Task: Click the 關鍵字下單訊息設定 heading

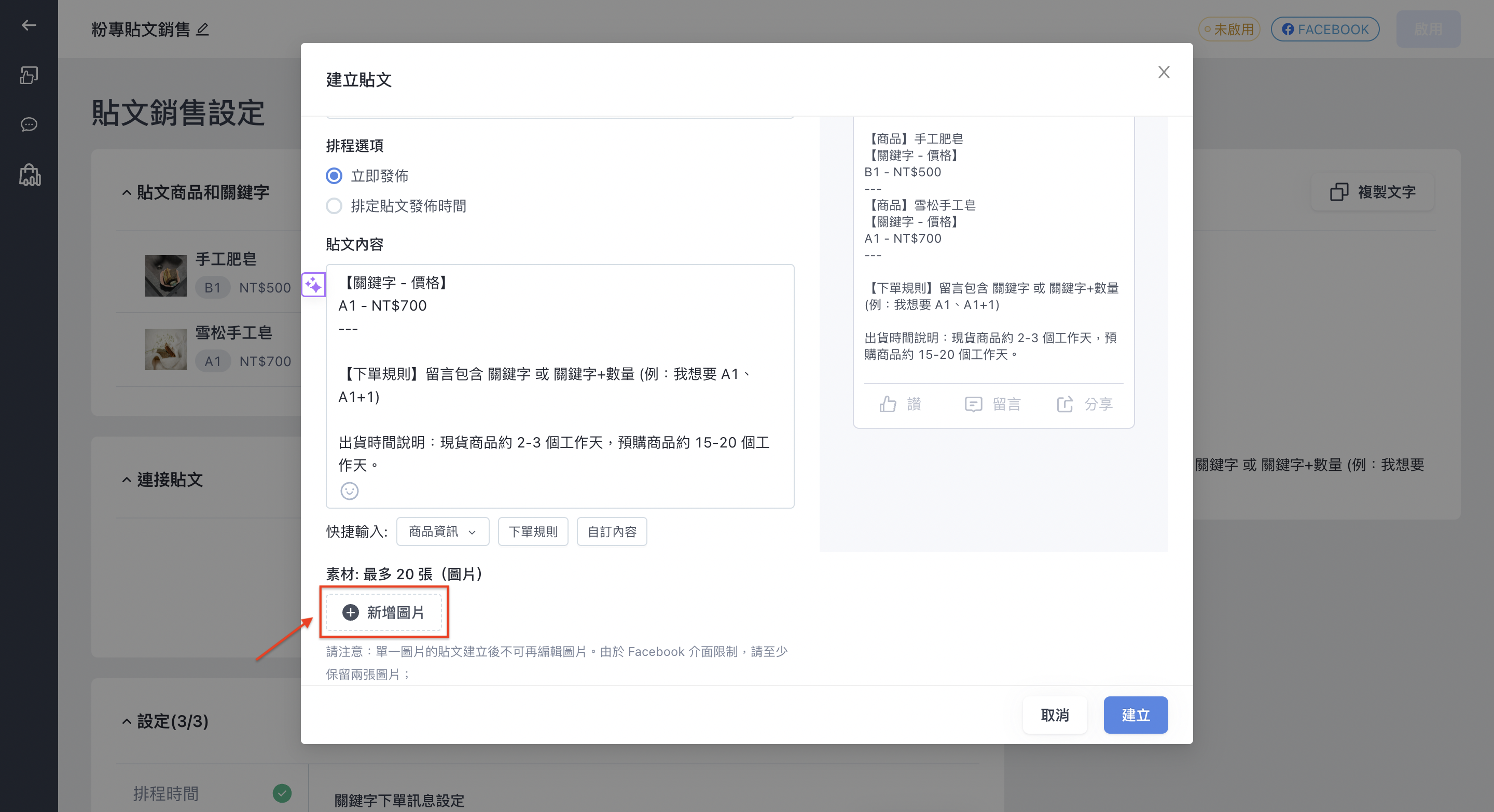Action: (399, 800)
